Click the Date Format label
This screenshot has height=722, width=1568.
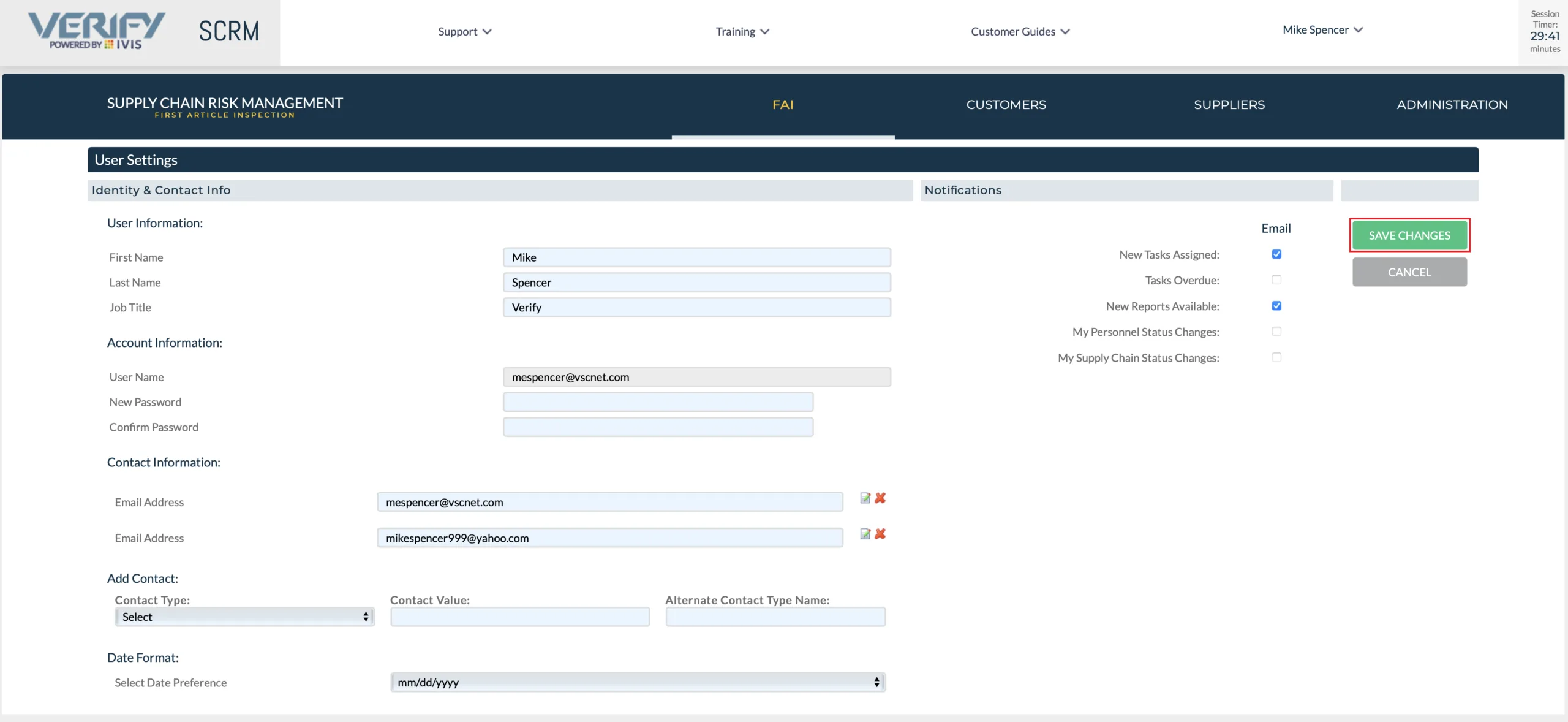(x=143, y=658)
